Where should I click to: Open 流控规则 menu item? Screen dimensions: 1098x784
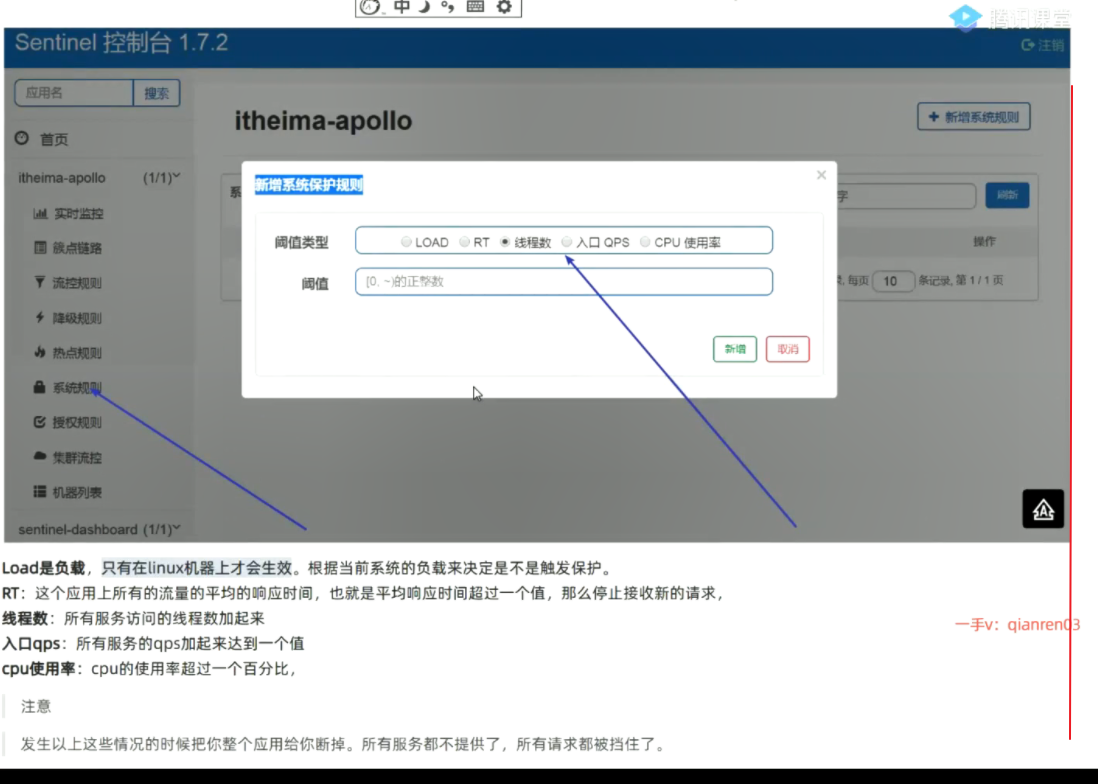click(77, 283)
